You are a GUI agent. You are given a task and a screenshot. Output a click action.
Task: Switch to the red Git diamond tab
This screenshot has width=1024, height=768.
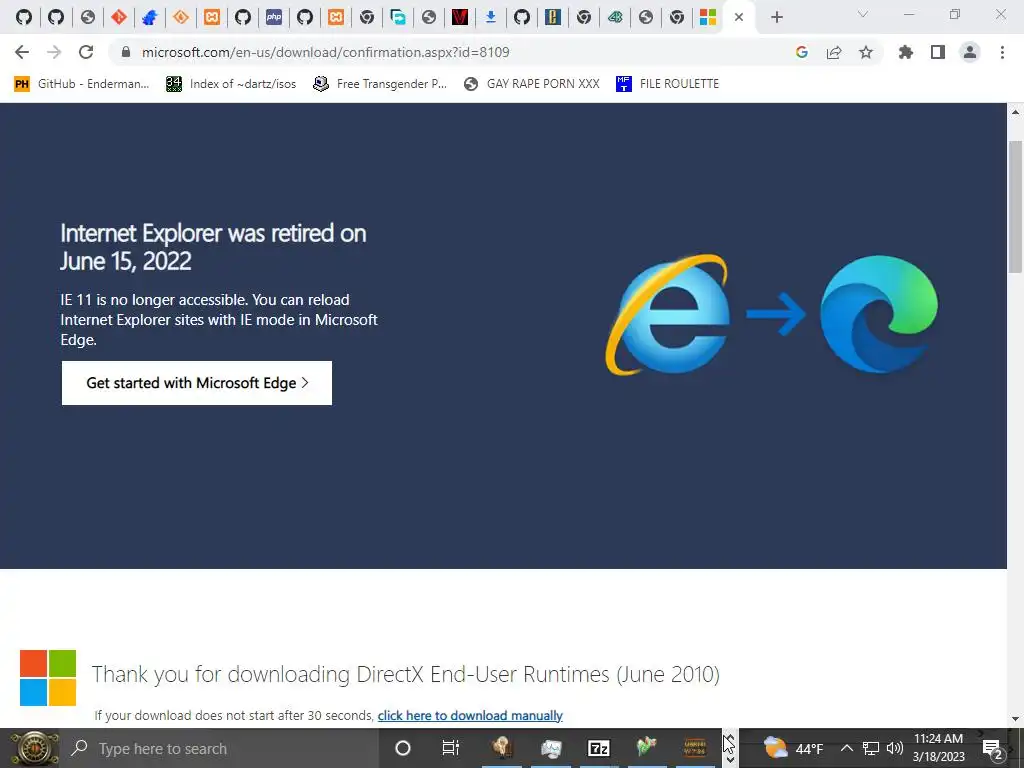pos(119,18)
